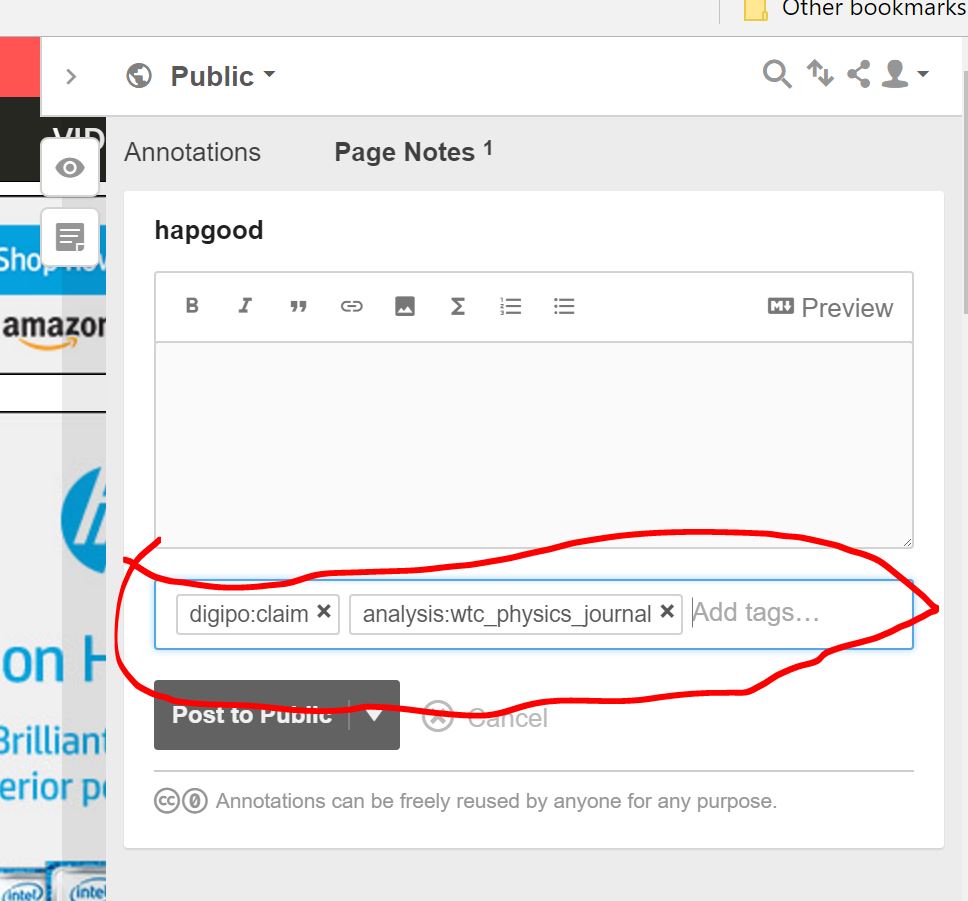Screen dimensions: 968x901
Task: Insert math formula with sigma icon
Action: point(457,306)
